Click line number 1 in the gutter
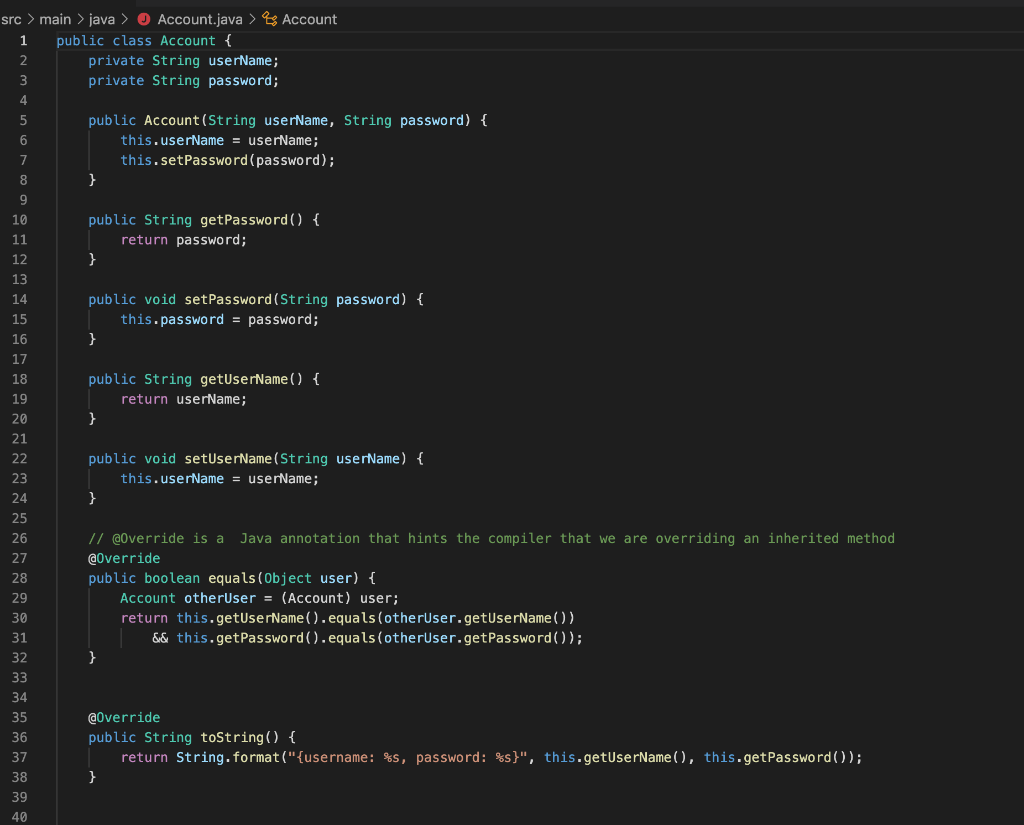1024x825 pixels. pyautogui.click(x=23, y=40)
